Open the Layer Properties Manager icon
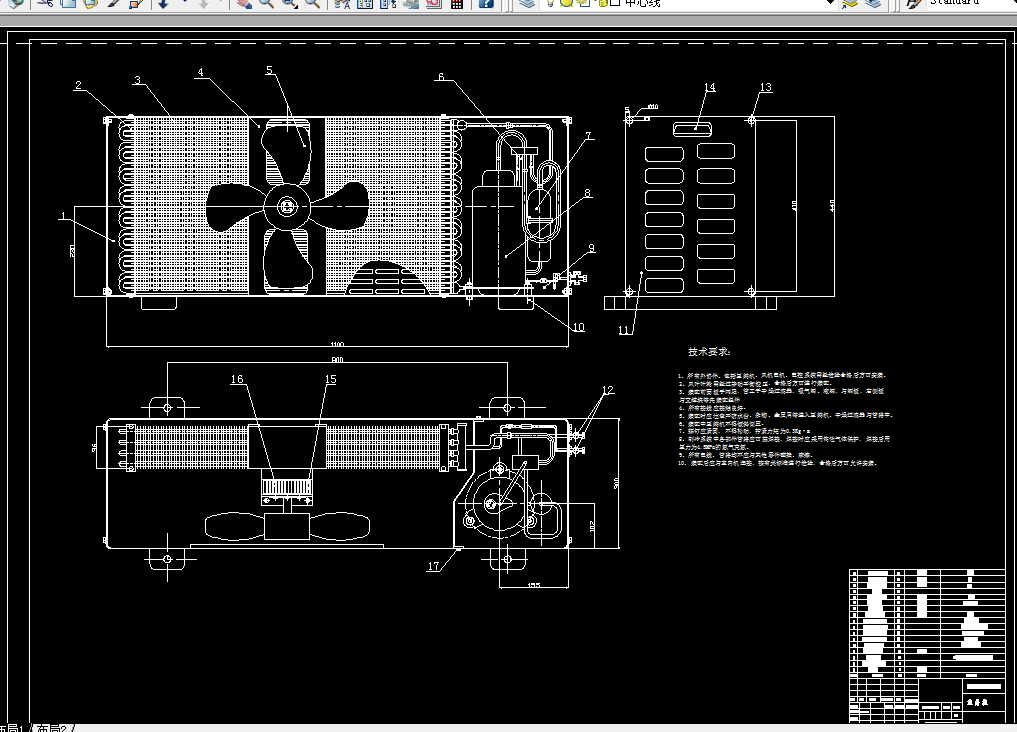Screen dimensions: 1017x732 point(528,3)
